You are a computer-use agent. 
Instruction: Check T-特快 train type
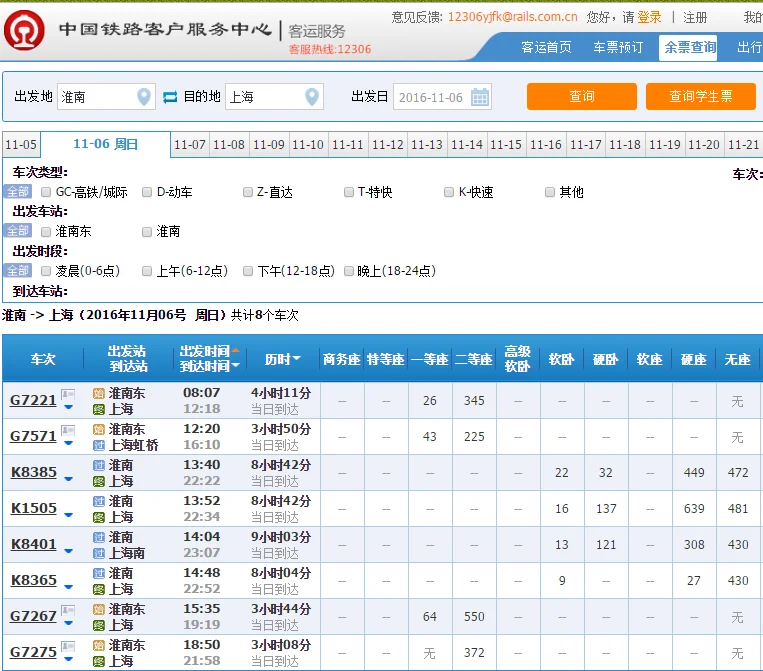pyautogui.click(x=348, y=192)
